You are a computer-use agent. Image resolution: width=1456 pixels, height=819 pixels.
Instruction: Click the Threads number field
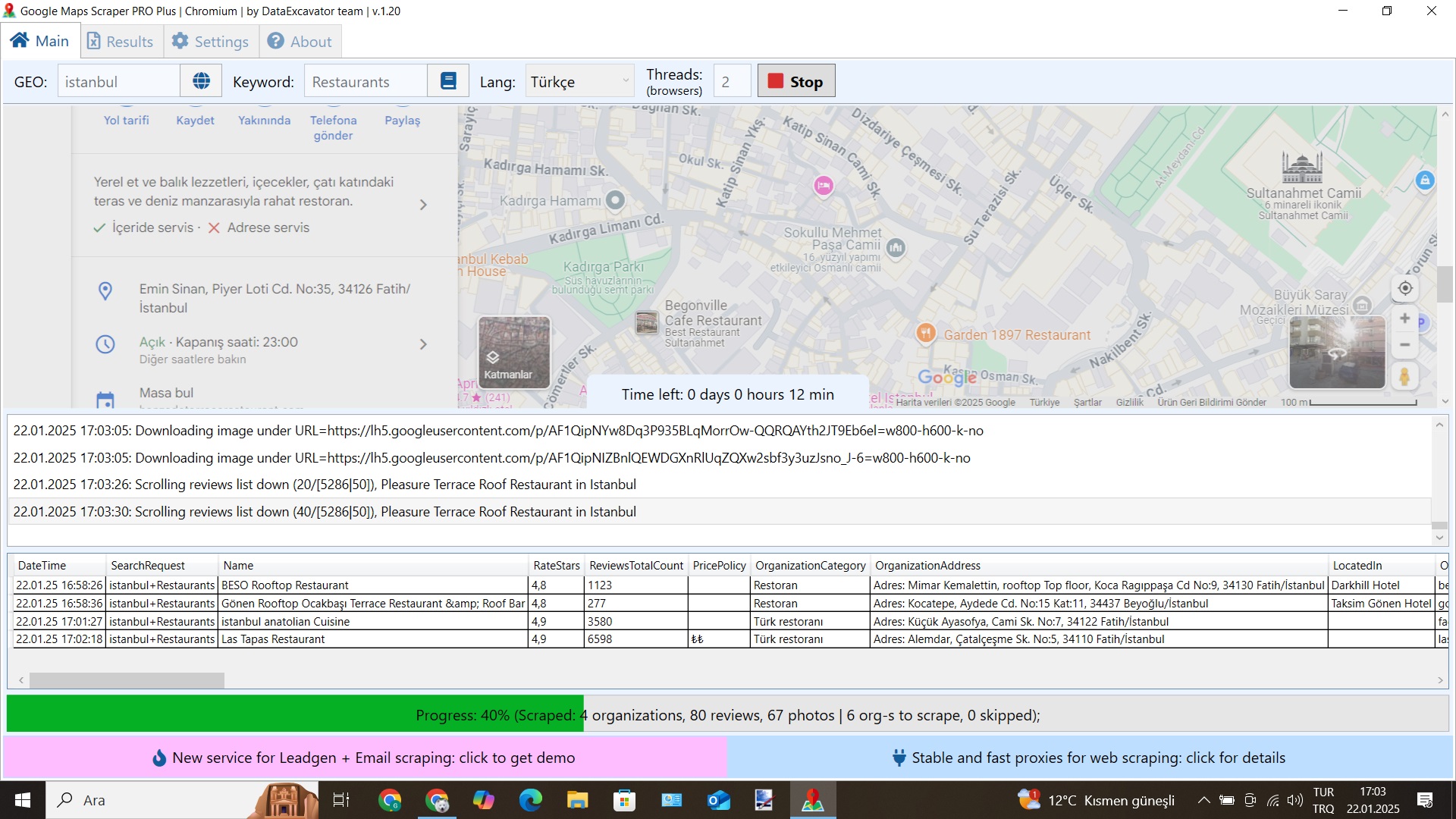pyautogui.click(x=732, y=81)
